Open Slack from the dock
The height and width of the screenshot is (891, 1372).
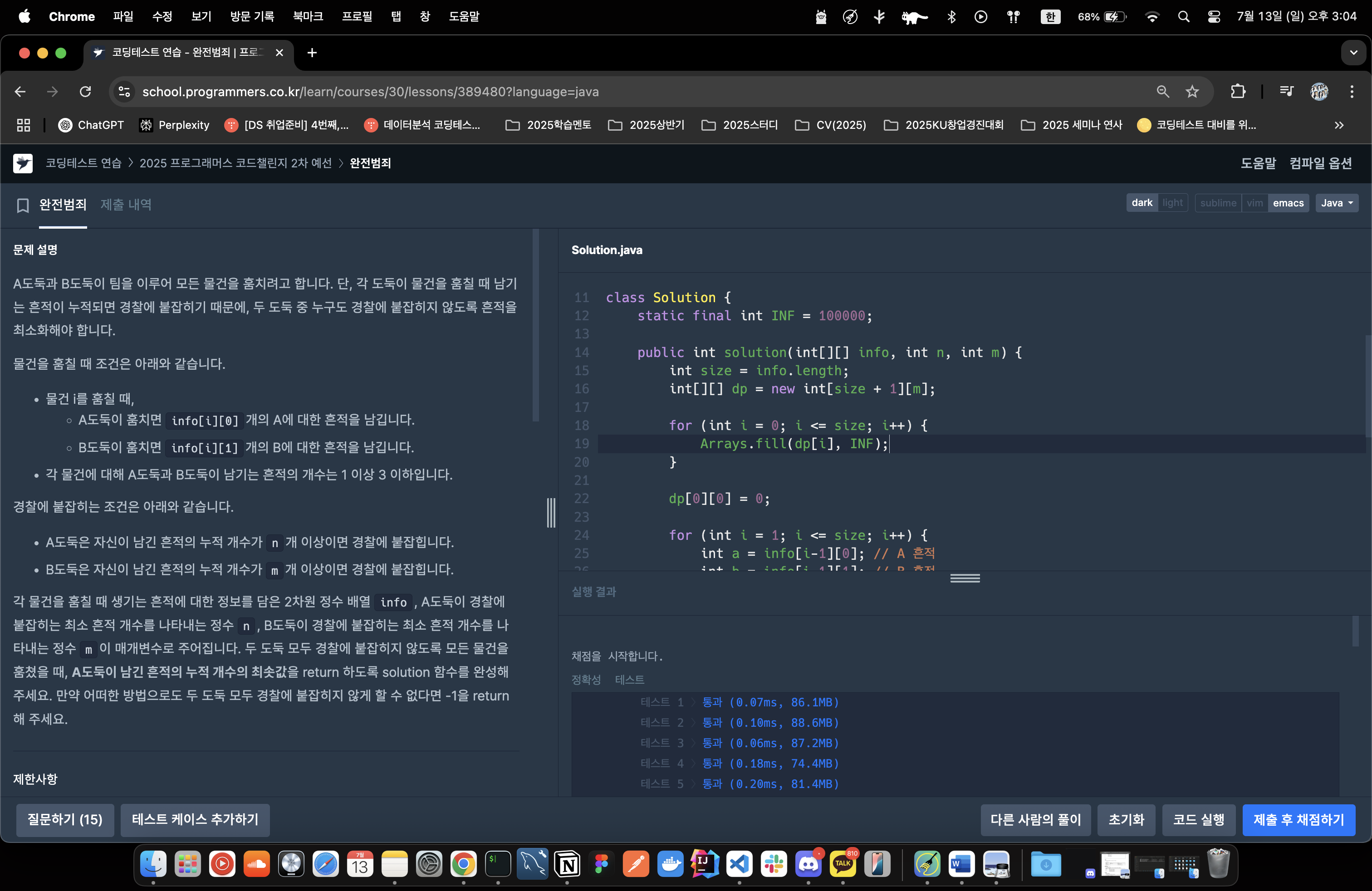[x=774, y=864]
